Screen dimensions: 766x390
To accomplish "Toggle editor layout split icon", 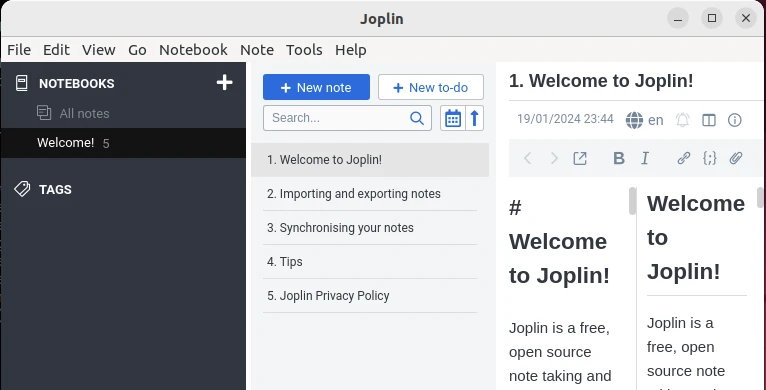I will (709, 120).
